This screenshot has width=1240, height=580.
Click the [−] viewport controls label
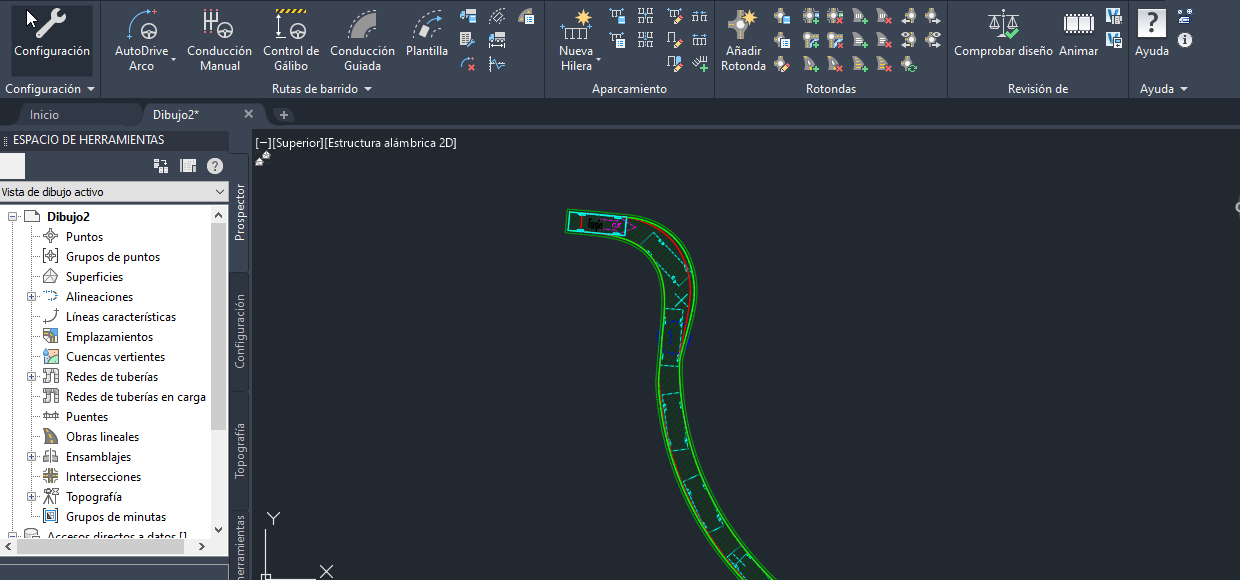coord(263,143)
